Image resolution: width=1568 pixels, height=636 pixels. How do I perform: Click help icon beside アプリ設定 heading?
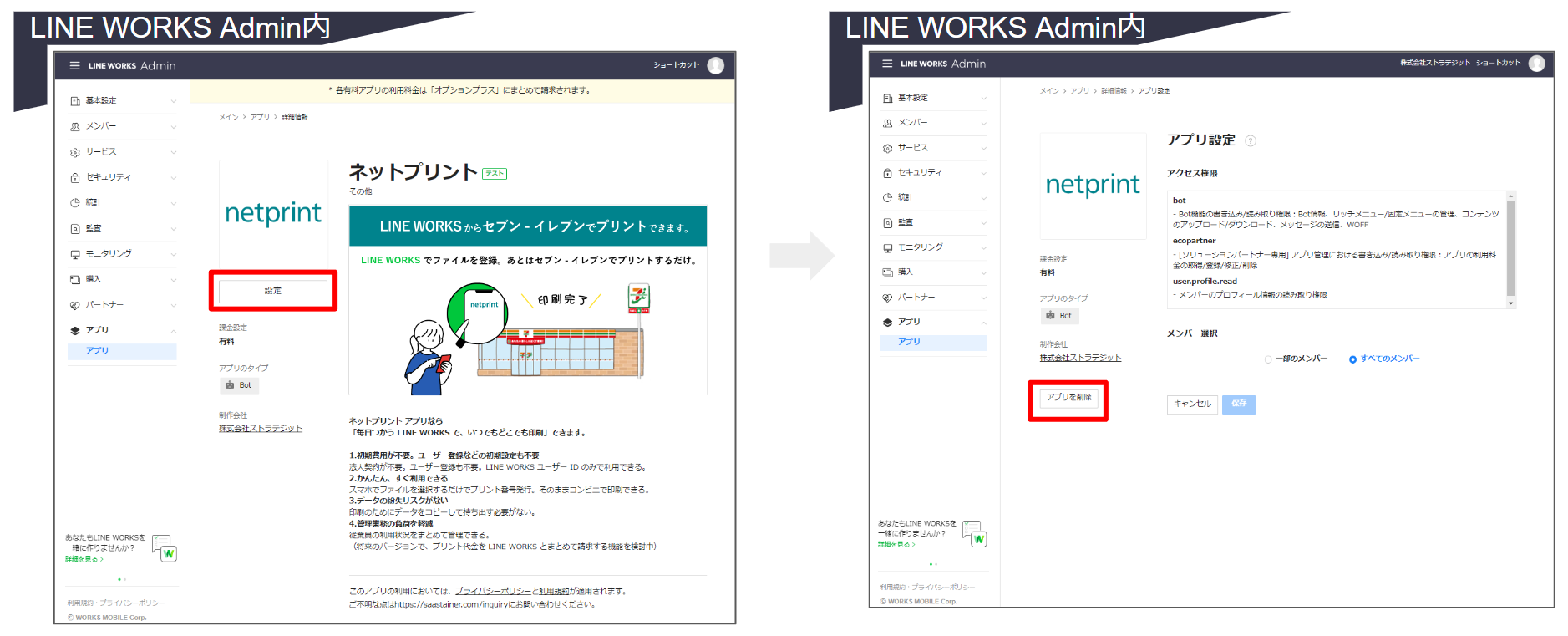pyautogui.click(x=1251, y=141)
